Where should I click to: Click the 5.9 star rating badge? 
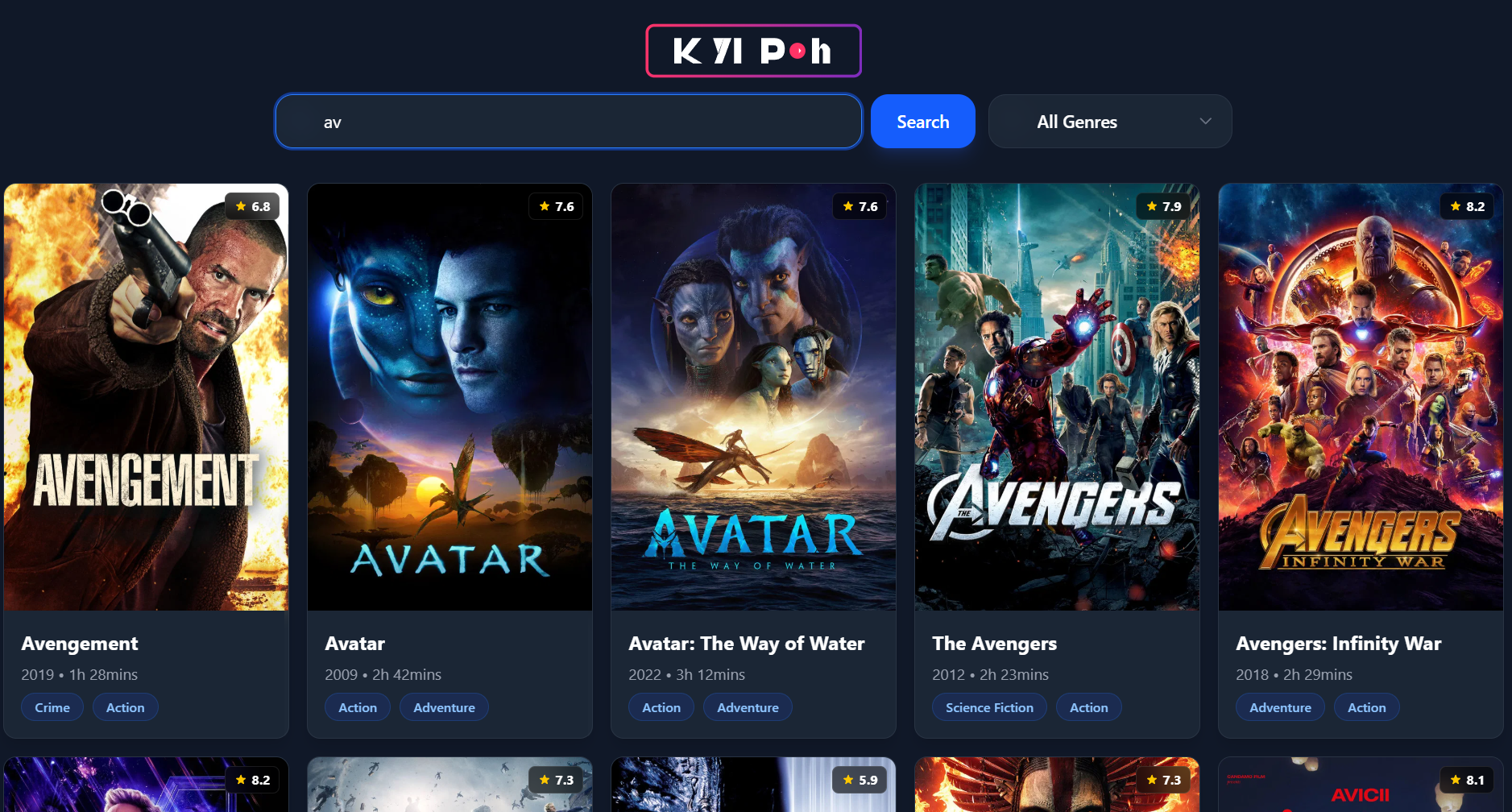[x=860, y=780]
